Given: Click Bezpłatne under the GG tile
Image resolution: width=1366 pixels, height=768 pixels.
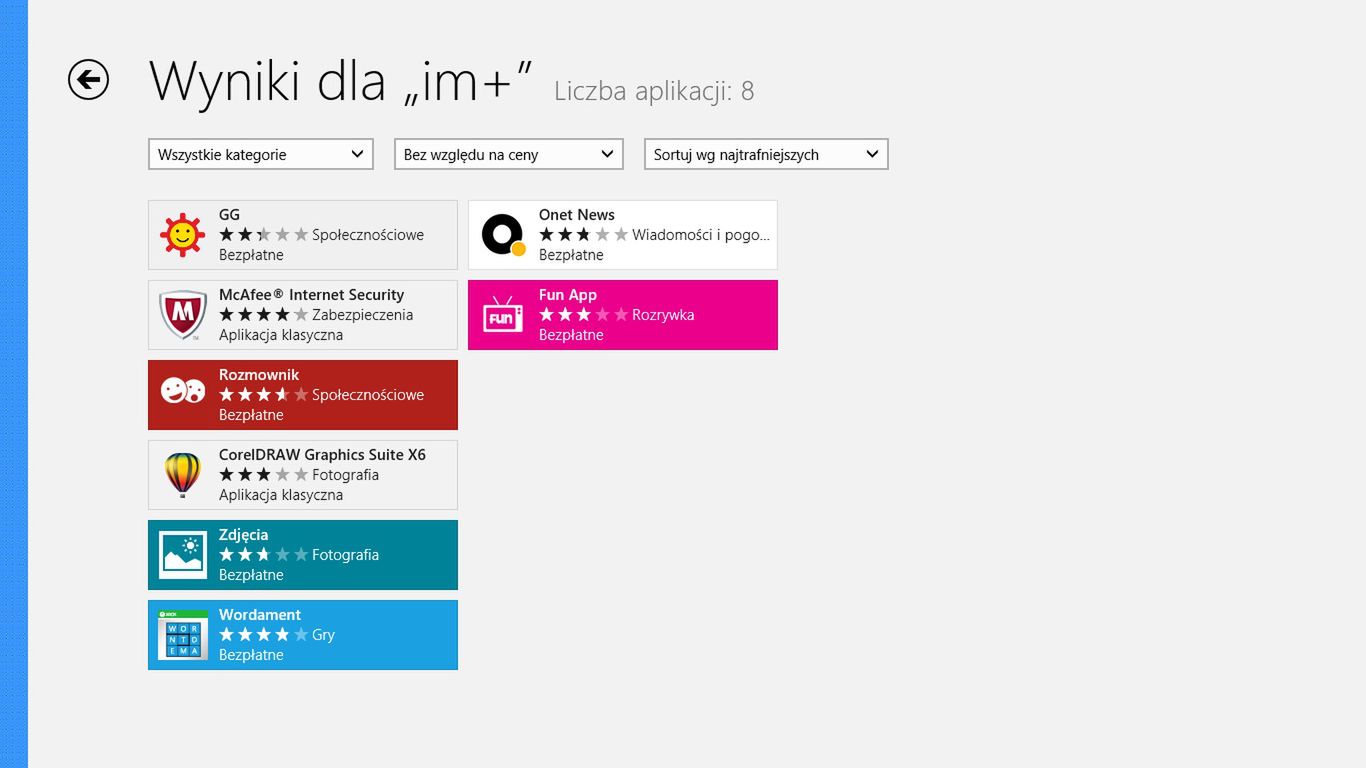Looking at the screenshot, I should [x=251, y=255].
